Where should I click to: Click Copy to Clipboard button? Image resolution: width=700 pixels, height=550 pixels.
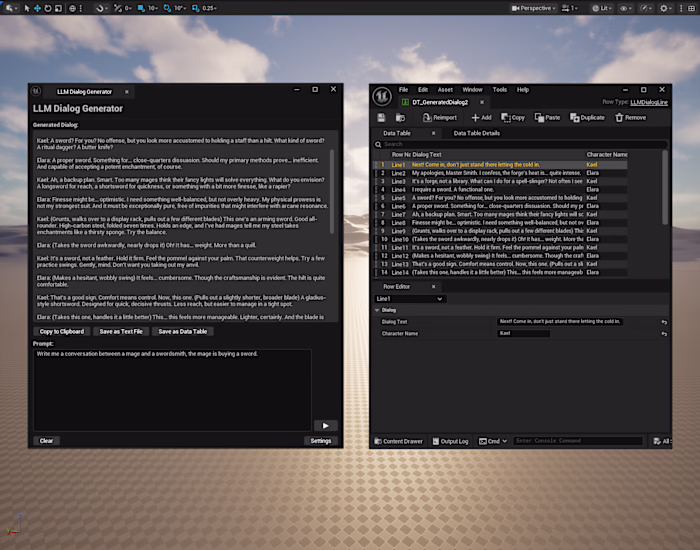point(62,331)
